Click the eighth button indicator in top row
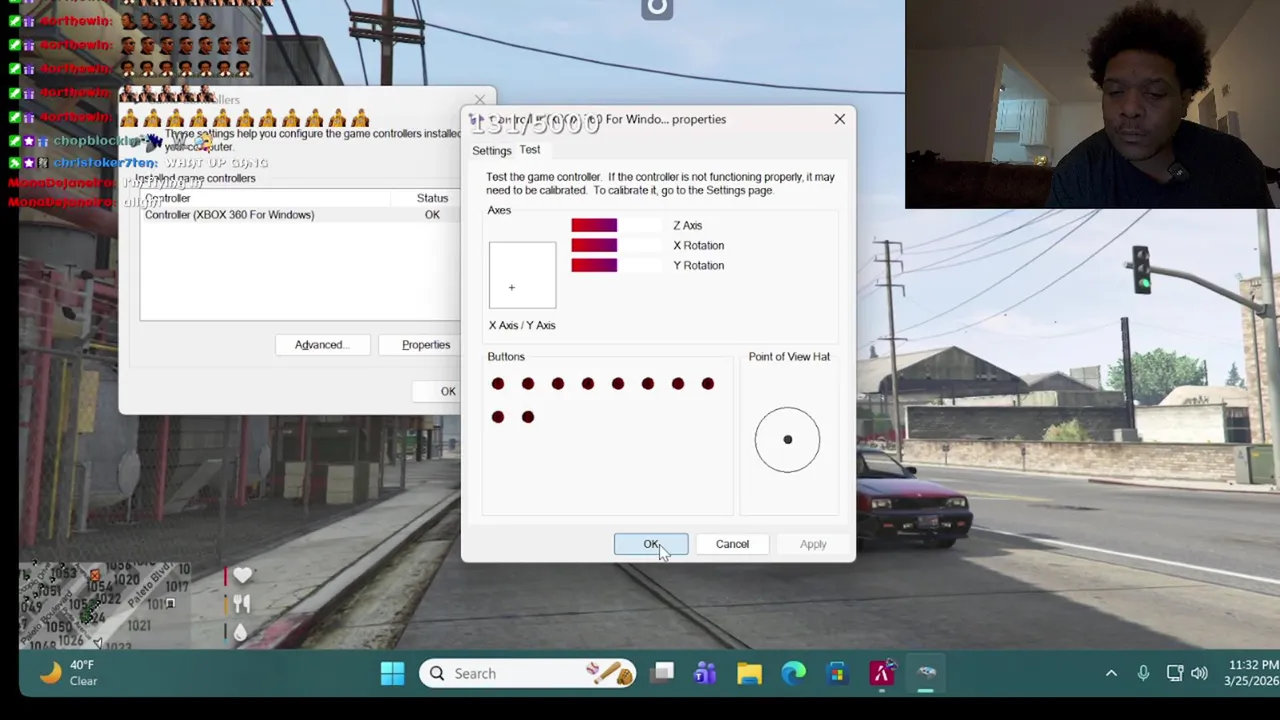Viewport: 1280px width, 720px height. point(708,384)
